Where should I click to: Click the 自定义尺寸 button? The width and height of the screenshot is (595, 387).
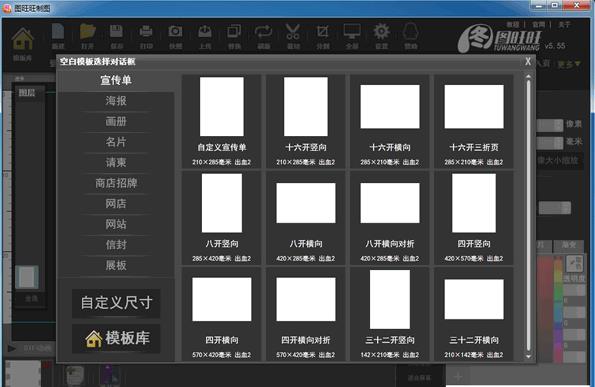(x=116, y=303)
